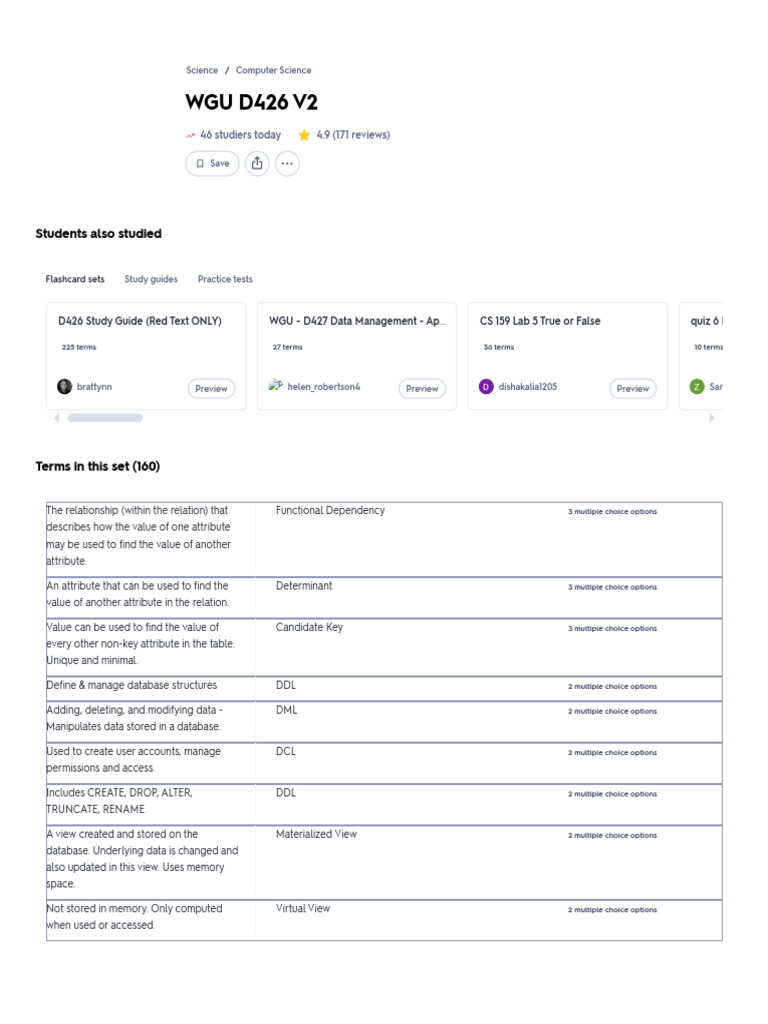Select the DCL term
Screen dimensions: 768x1024
[x=285, y=751]
